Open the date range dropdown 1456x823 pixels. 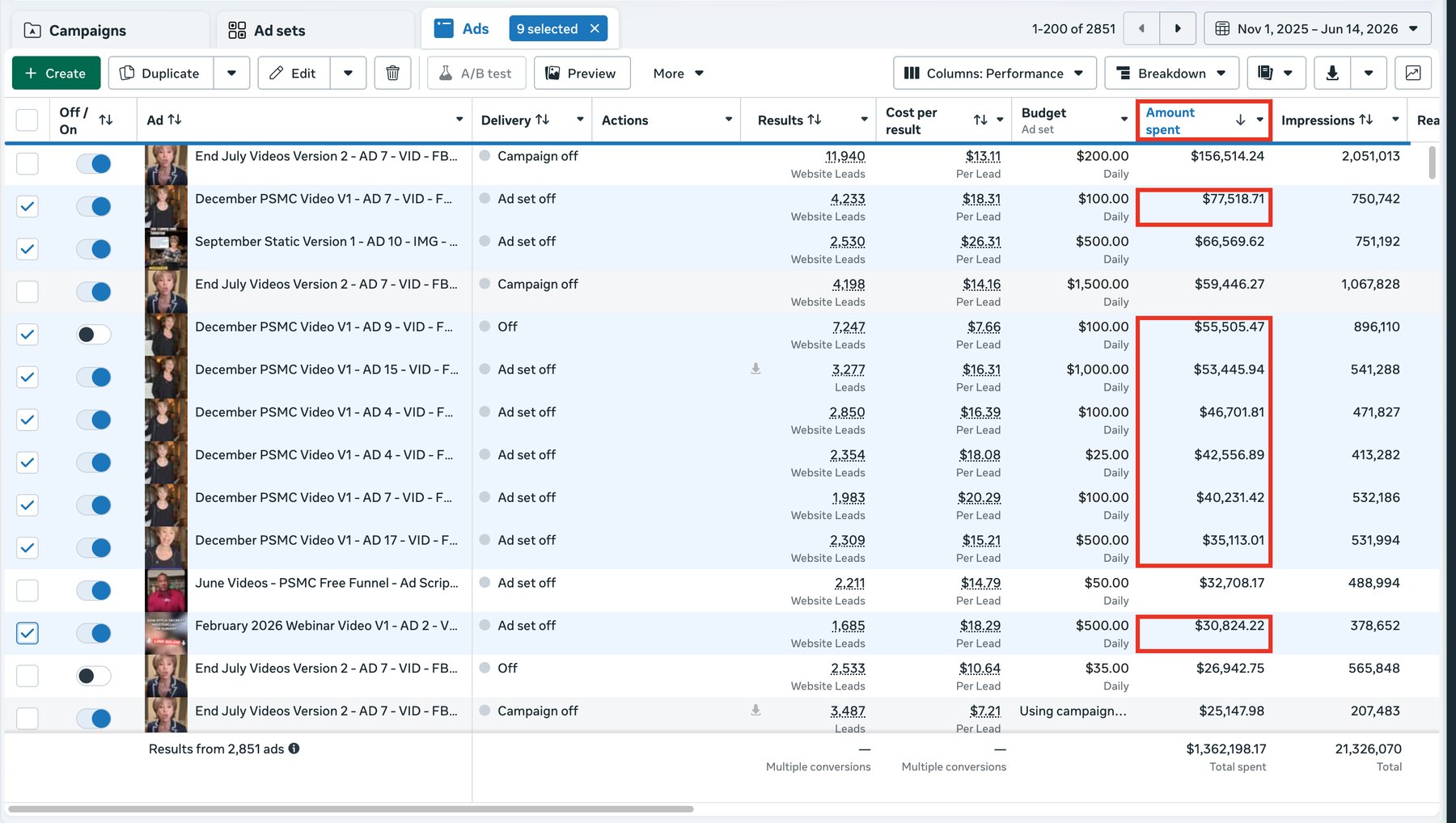point(1318,28)
